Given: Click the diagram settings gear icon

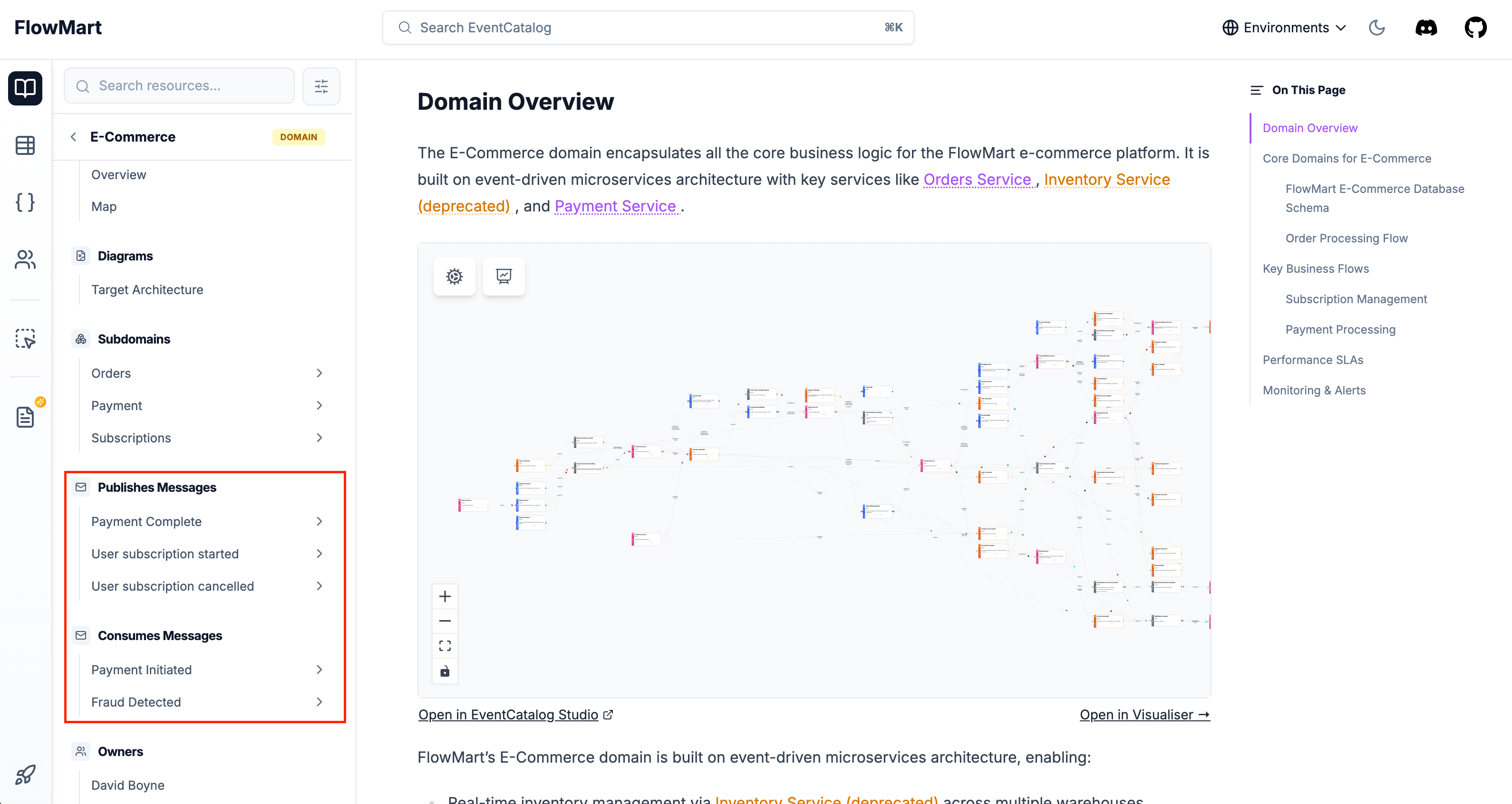Looking at the screenshot, I should click(x=454, y=276).
